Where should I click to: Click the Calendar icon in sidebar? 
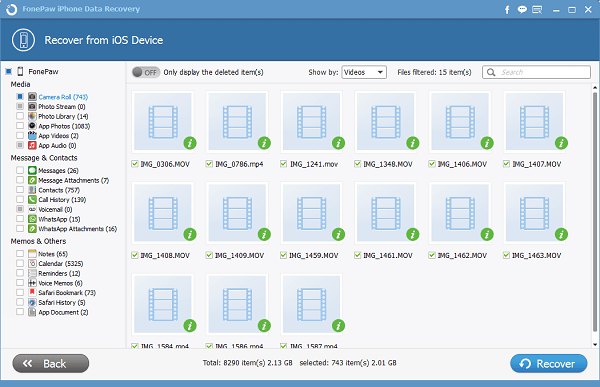[x=32, y=263]
